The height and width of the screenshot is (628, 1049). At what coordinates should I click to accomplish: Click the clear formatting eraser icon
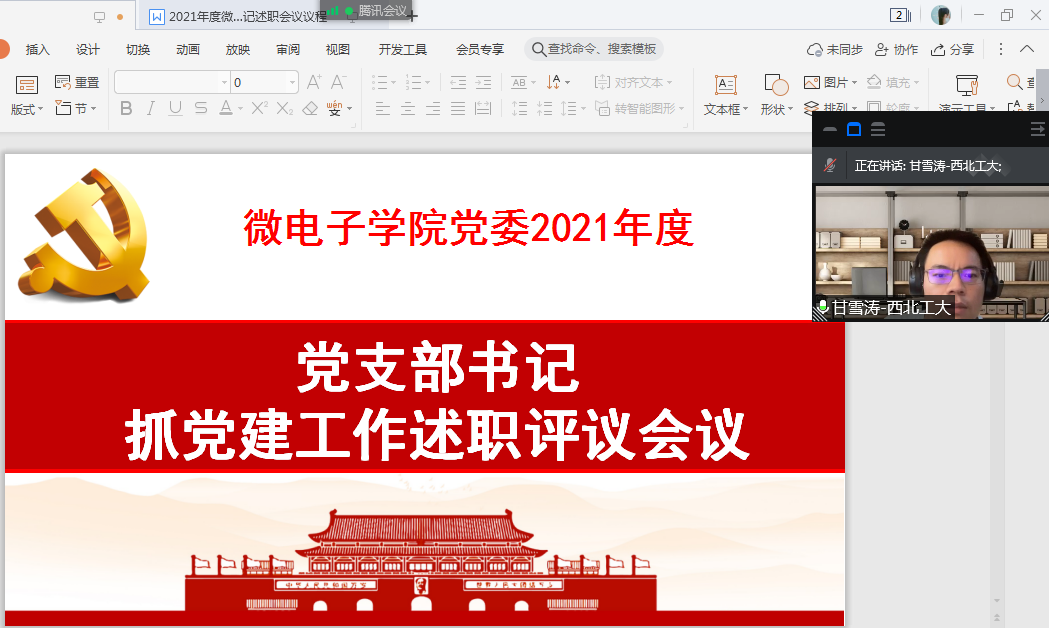click(x=309, y=108)
